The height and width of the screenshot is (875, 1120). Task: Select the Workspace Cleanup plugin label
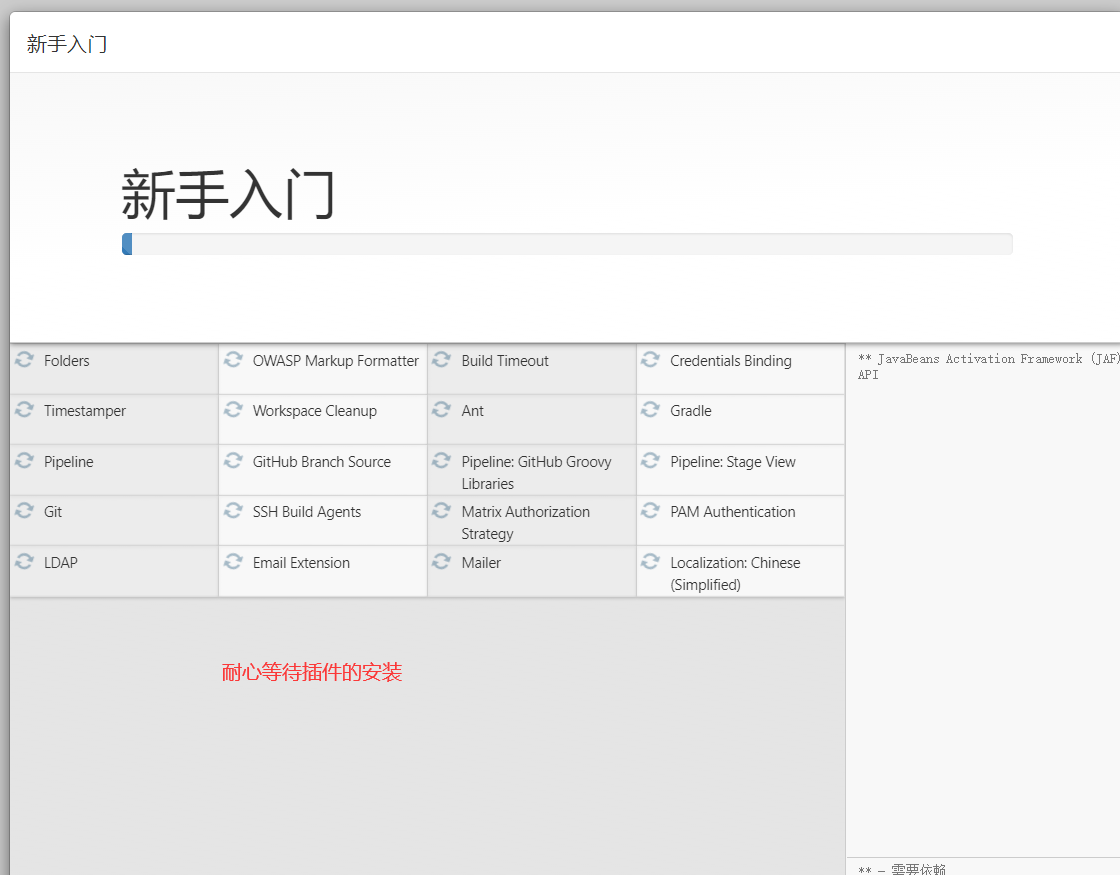coord(314,411)
